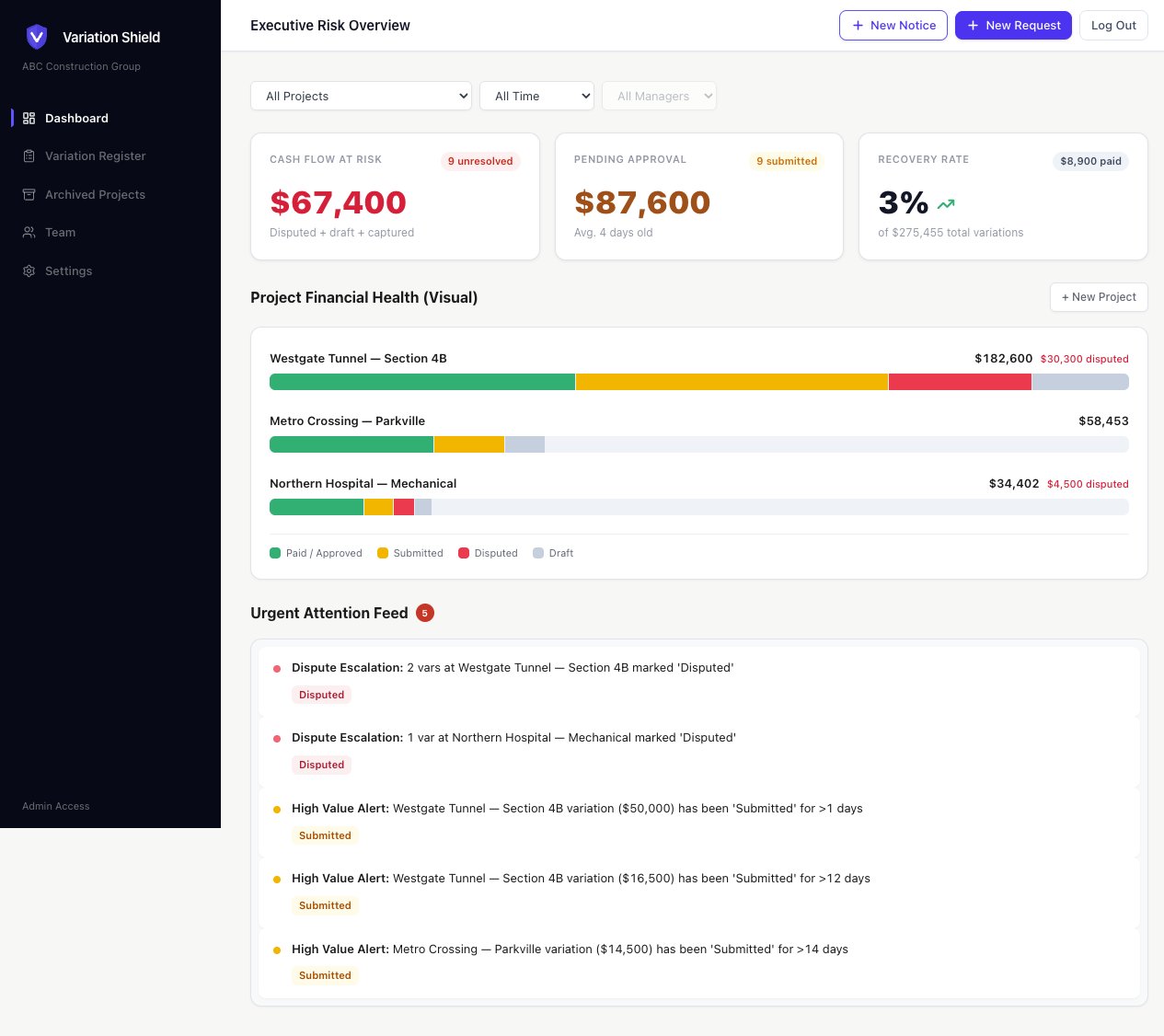Click the green Paid / Approved legend swatch
The height and width of the screenshot is (1036, 1164).
(274, 553)
